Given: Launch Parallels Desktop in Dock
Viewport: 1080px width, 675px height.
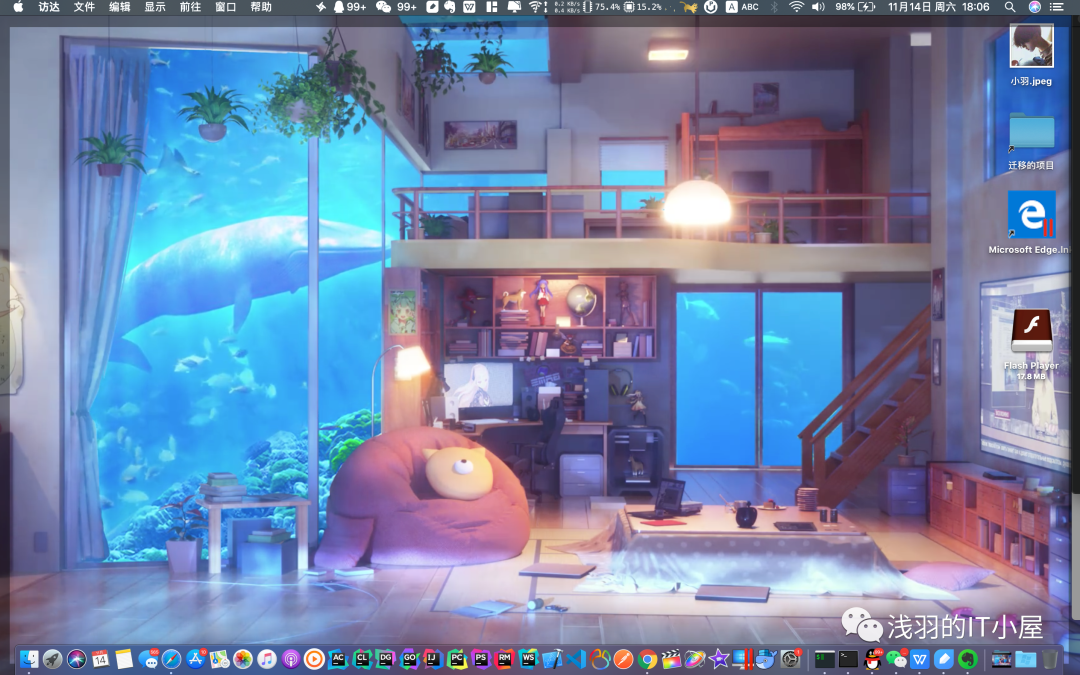Looking at the screenshot, I should [743, 659].
